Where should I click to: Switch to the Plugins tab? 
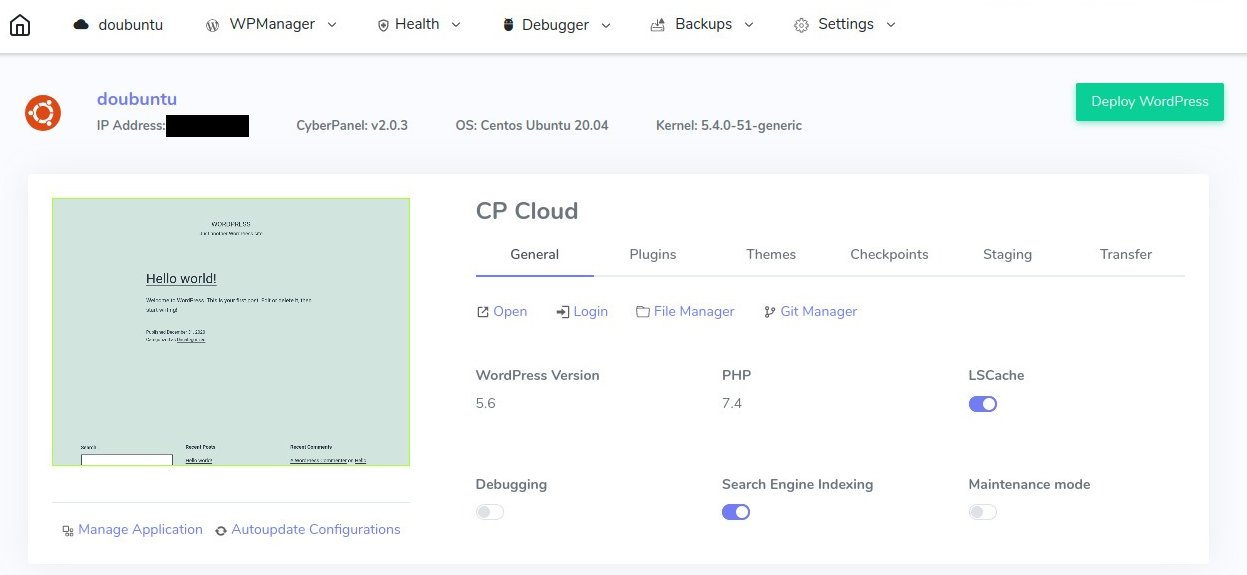point(653,254)
